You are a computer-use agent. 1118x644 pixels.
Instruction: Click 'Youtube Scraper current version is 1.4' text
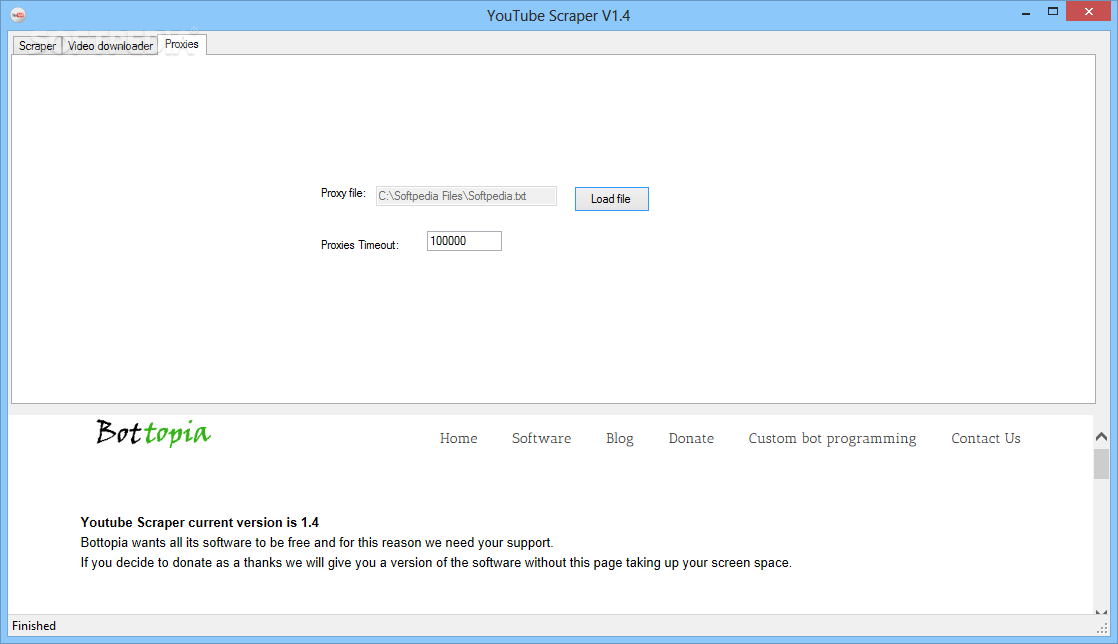coord(200,522)
